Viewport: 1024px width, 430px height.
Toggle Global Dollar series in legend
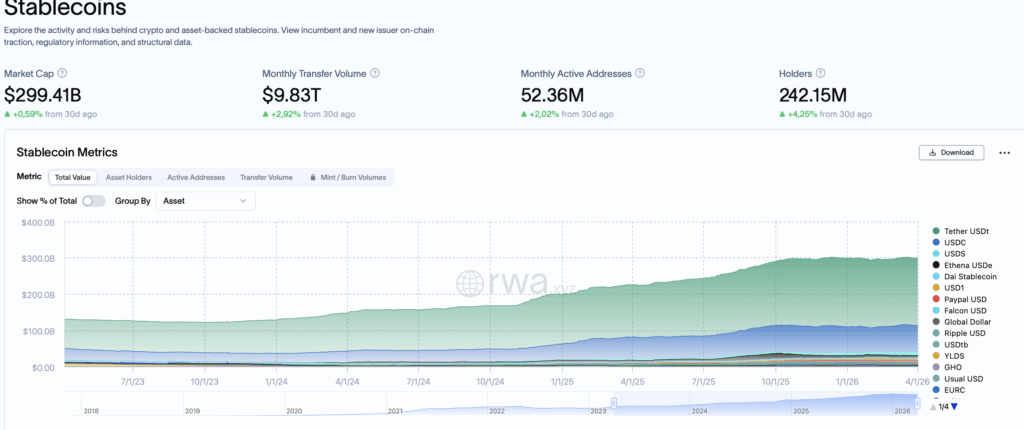(961, 322)
